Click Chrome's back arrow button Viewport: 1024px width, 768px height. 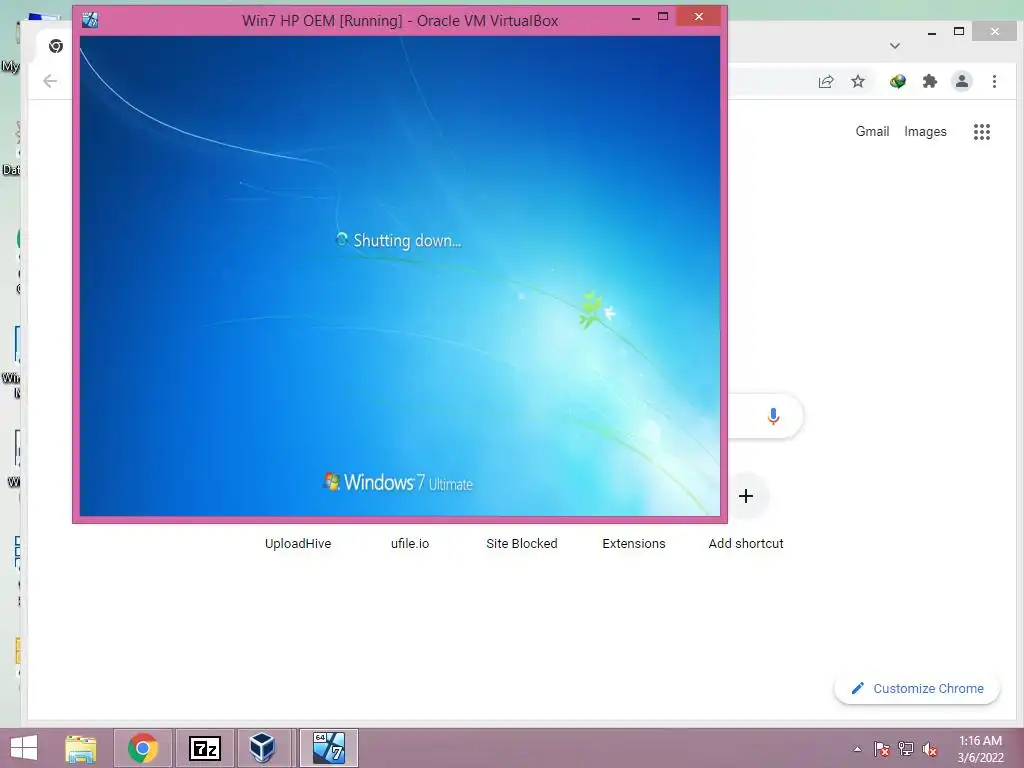50,81
